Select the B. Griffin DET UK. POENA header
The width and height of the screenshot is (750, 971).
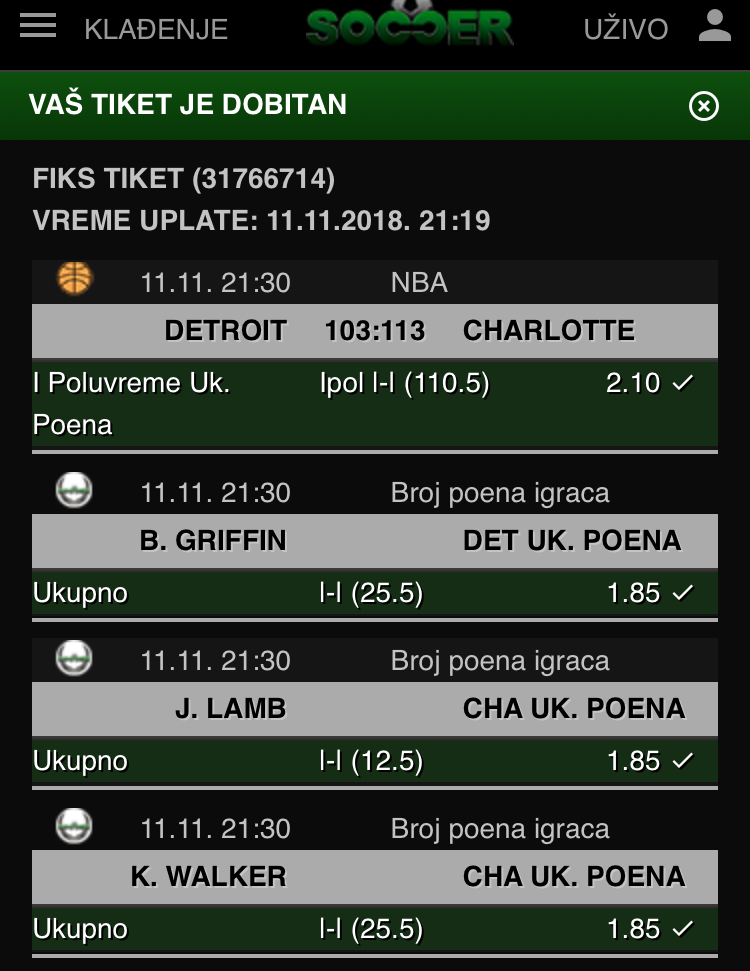pos(375,541)
